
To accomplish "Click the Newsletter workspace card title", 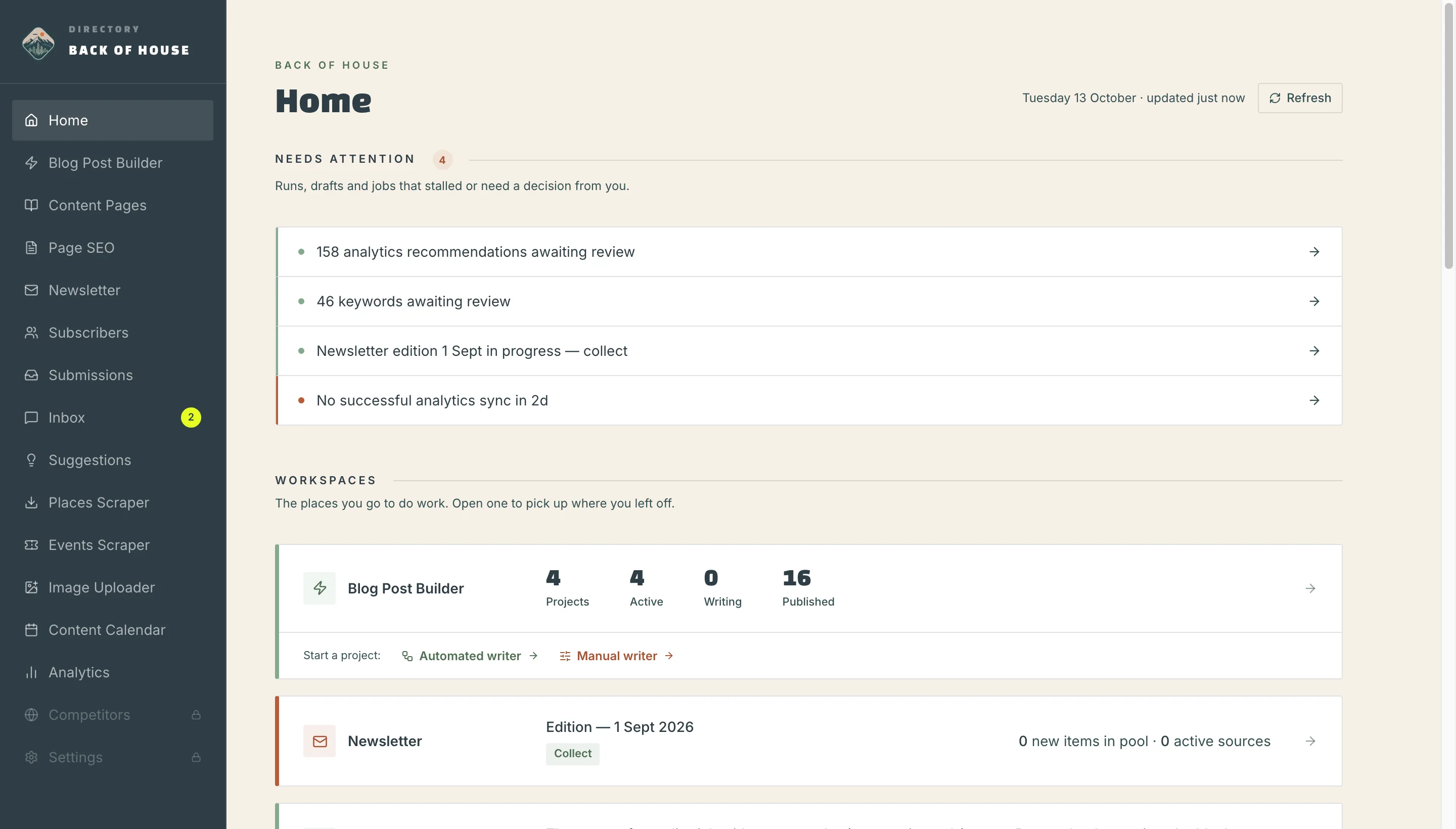I will pyautogui.click(x=384, y=742).
